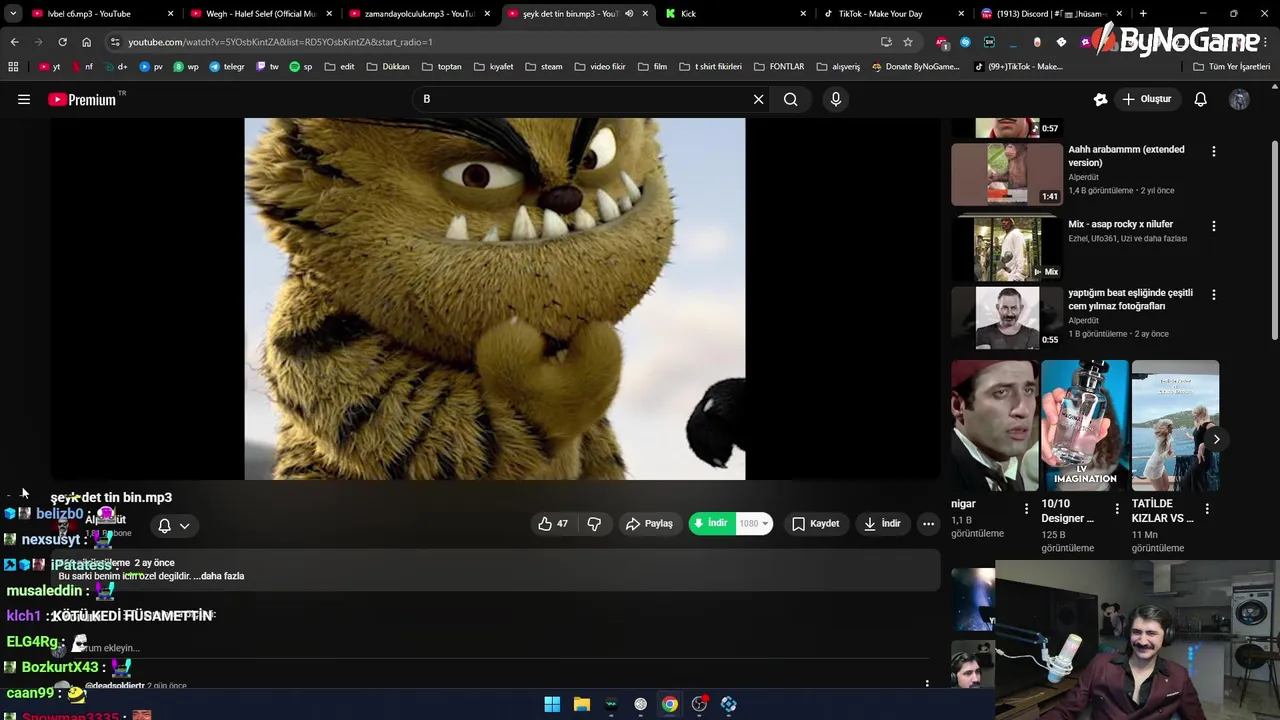Click the green İndir download button

coord(711,523)
